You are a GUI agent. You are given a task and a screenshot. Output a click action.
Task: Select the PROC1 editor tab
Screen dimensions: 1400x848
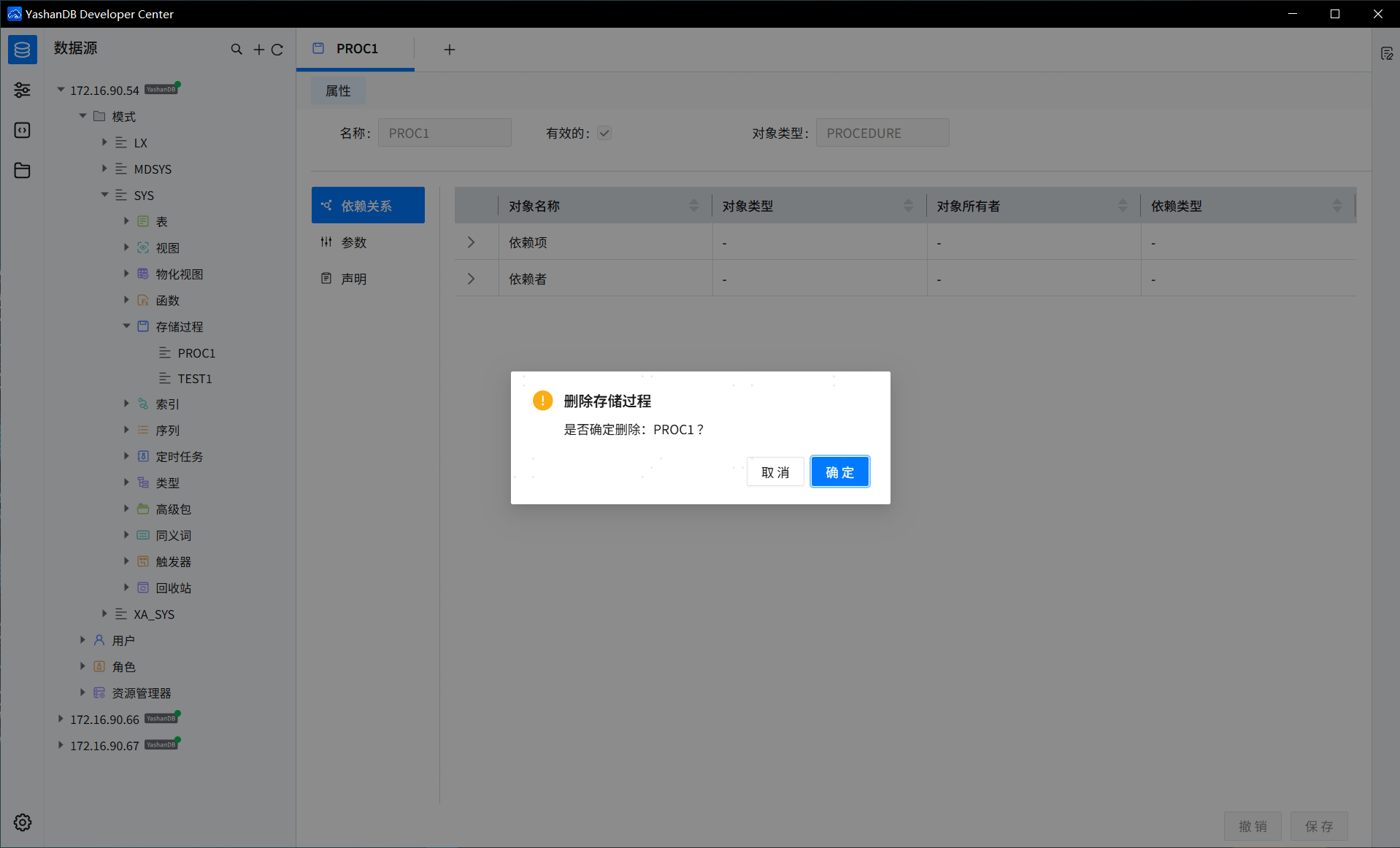(x=356, y=49)
